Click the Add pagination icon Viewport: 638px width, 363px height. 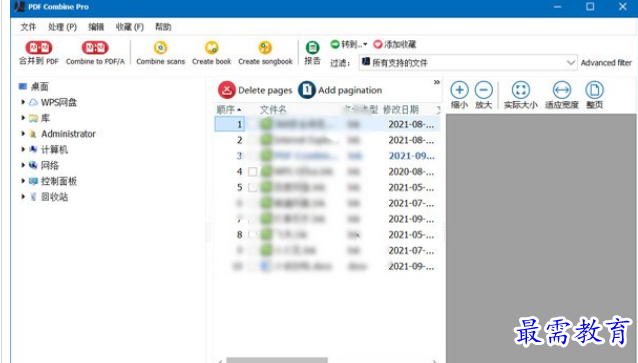[x=307, y=90]
